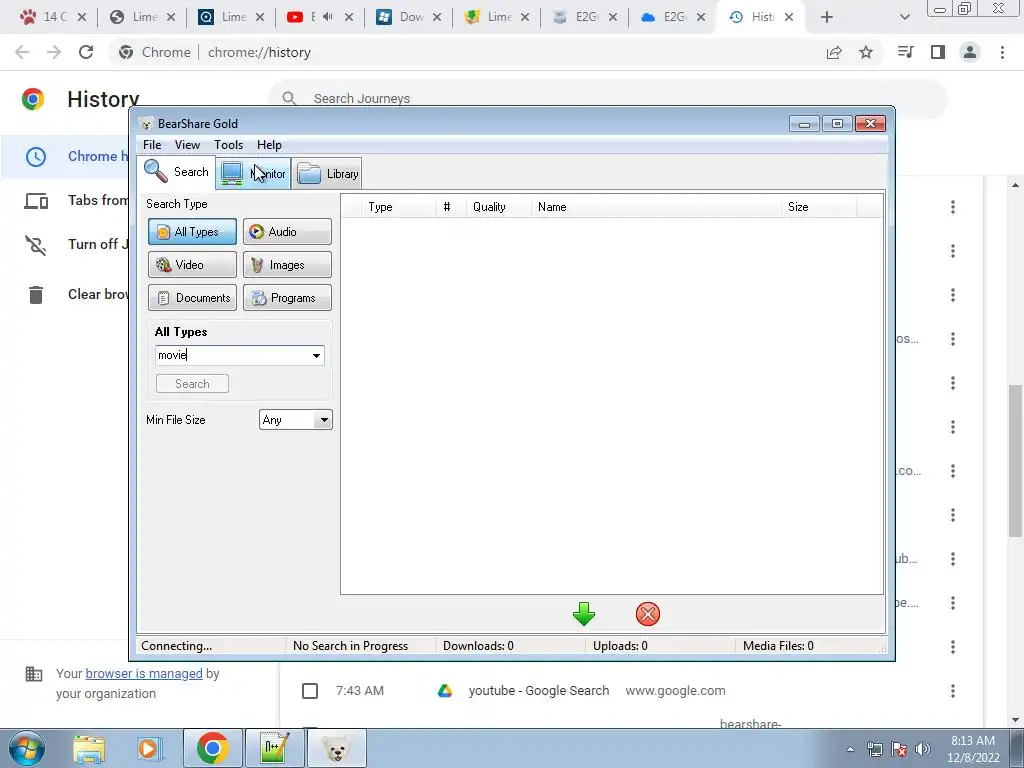Screen dimensions: 1024x768
Task: Sort results by Type column
Action: 397,207
